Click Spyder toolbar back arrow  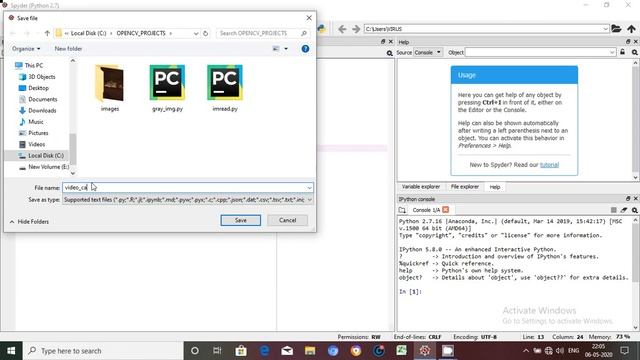[x=342, y=29]
